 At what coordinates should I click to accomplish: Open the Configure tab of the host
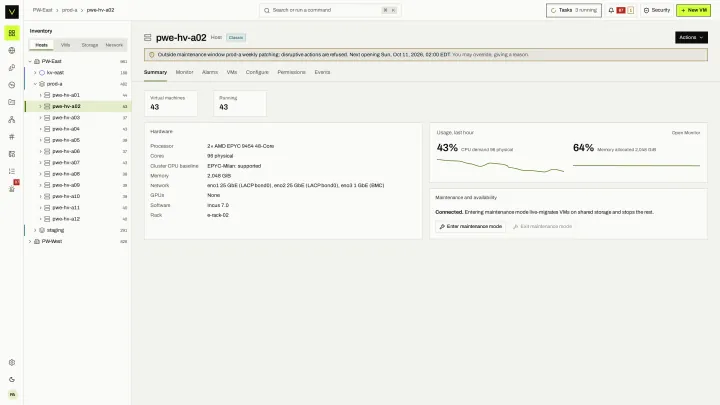(257, 72)
